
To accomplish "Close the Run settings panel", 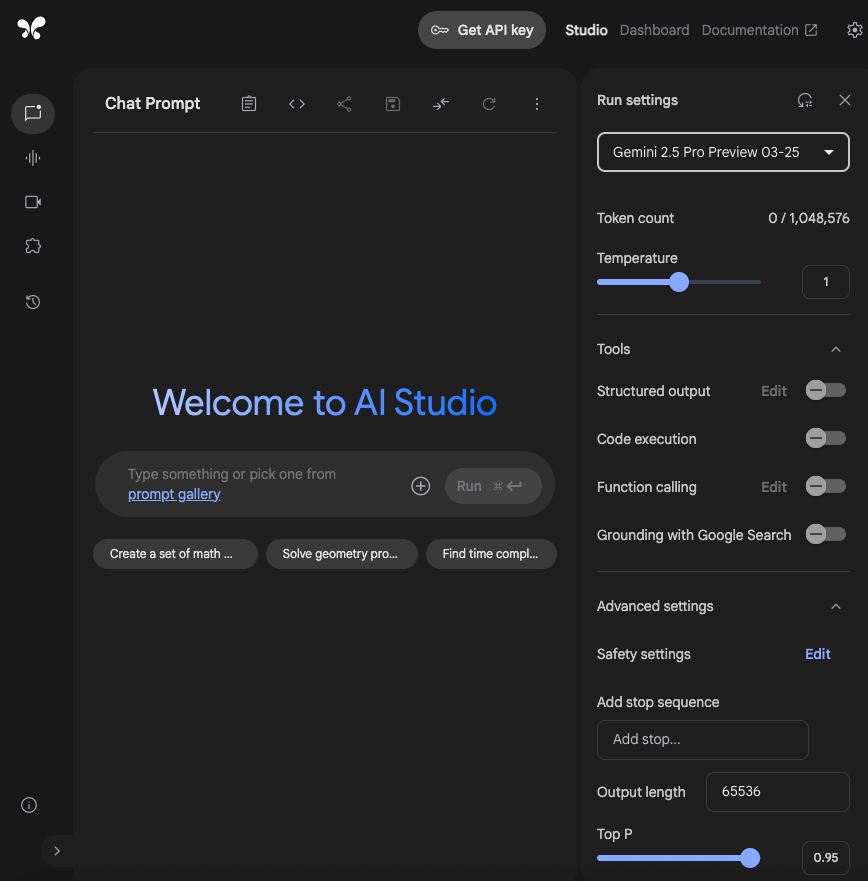I will 844,101.
